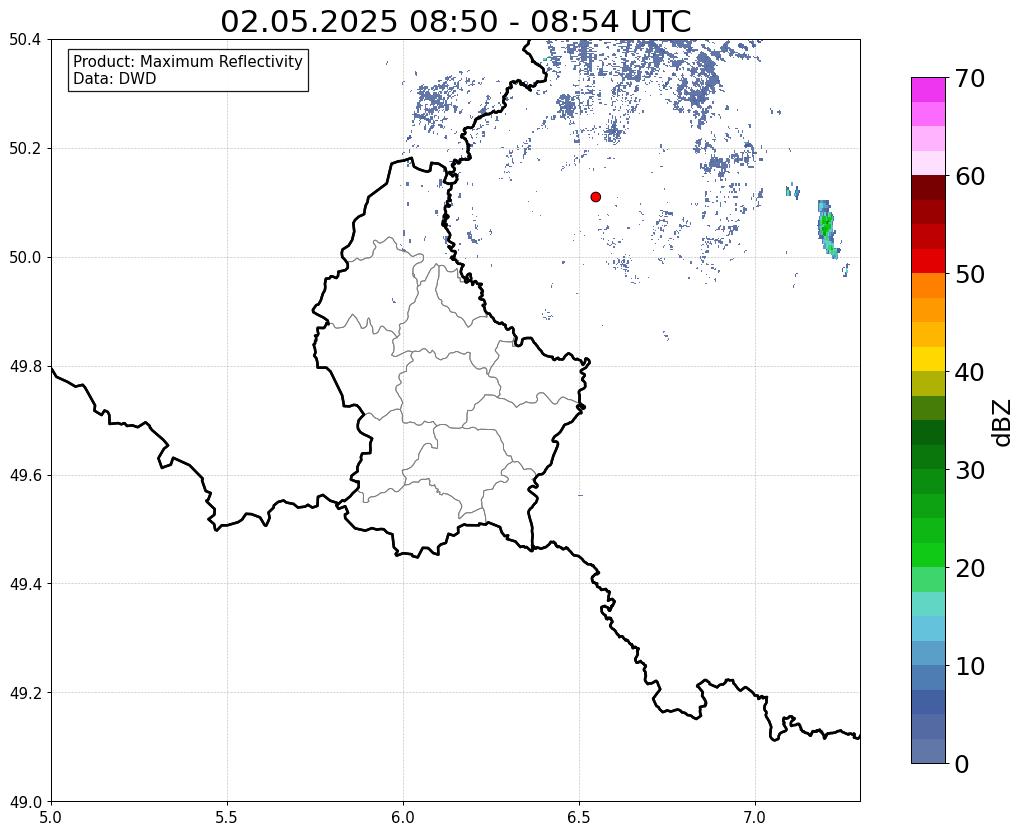This screenshot has height=834, width=1023.
Task: Click the latitude axis label 49.8
Action: (25, 366)
